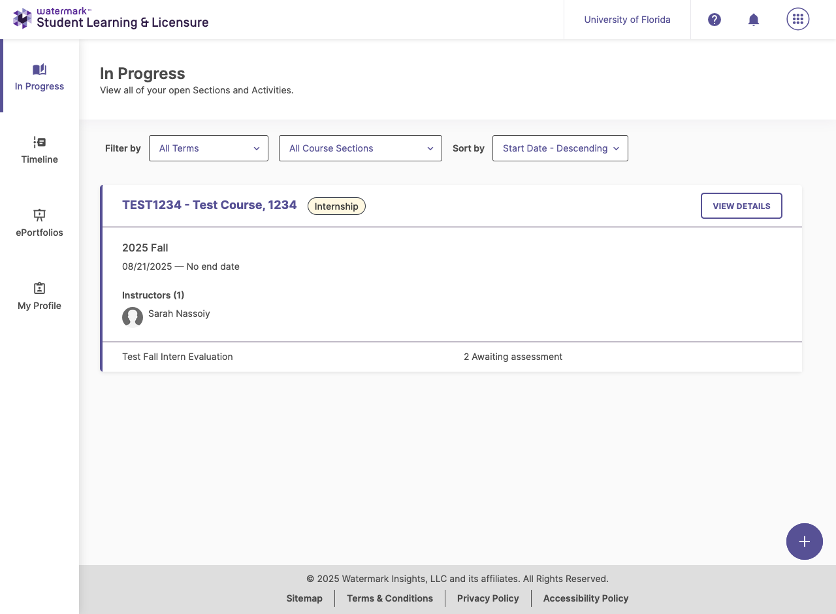The height and width of the screenshot is (614, 836).
Task: Click the Internship badge
Action: [336, 206]
